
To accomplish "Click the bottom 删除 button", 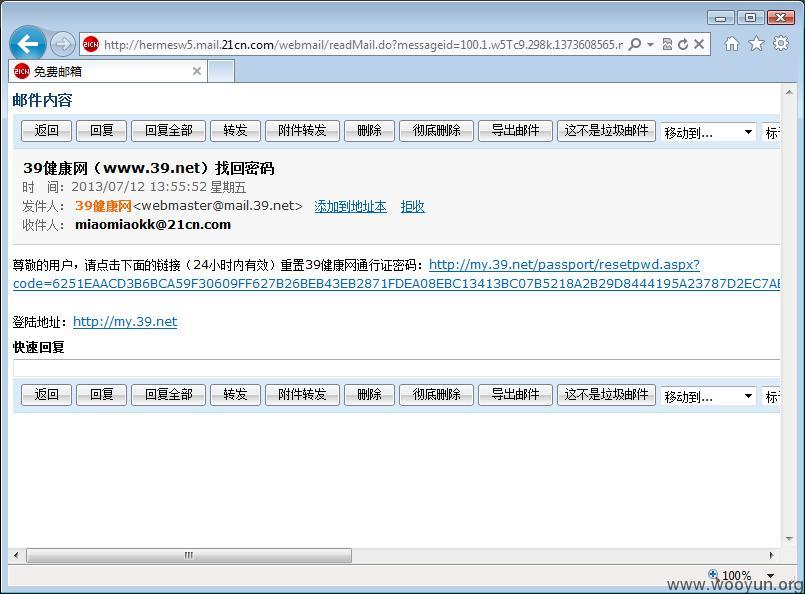I will coord(369,394).
